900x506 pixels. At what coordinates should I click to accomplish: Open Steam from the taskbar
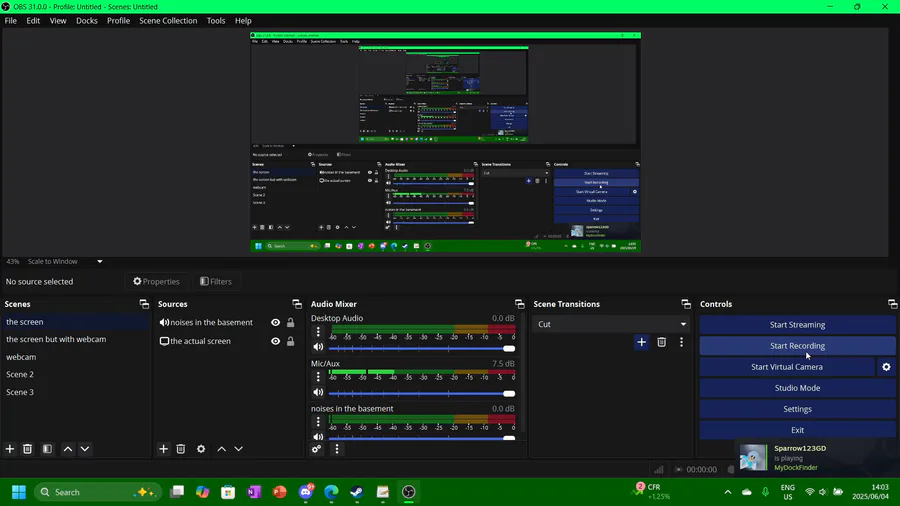(356, 492)
